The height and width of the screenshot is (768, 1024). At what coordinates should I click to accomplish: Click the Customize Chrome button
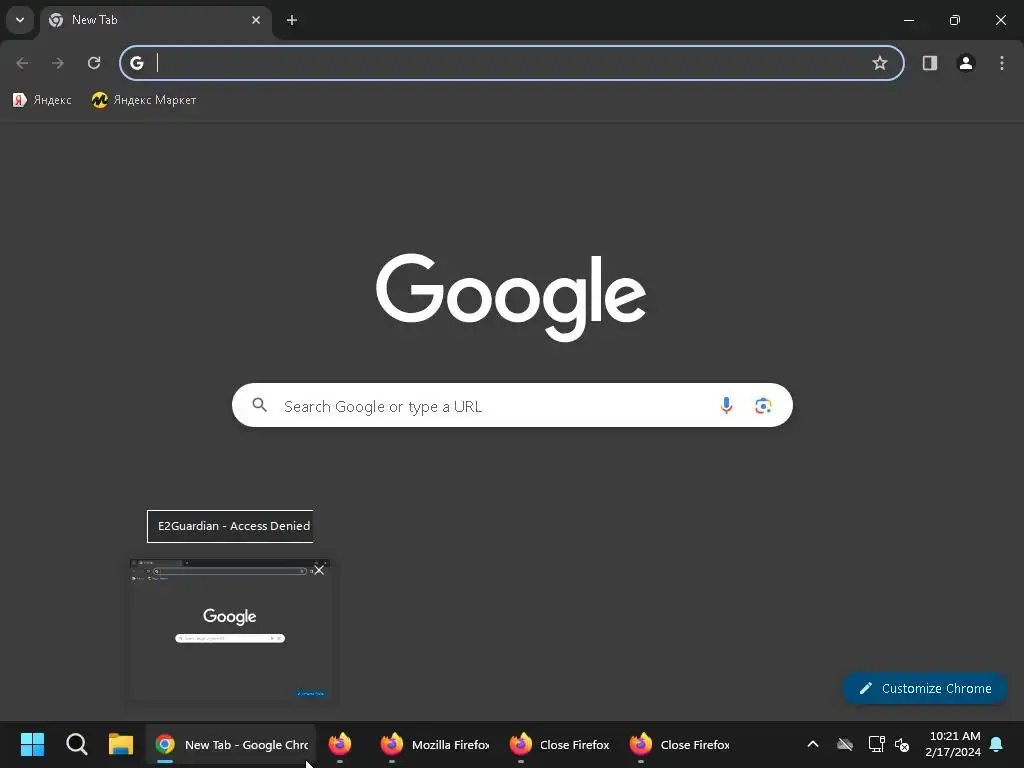(x=925, y=688)
